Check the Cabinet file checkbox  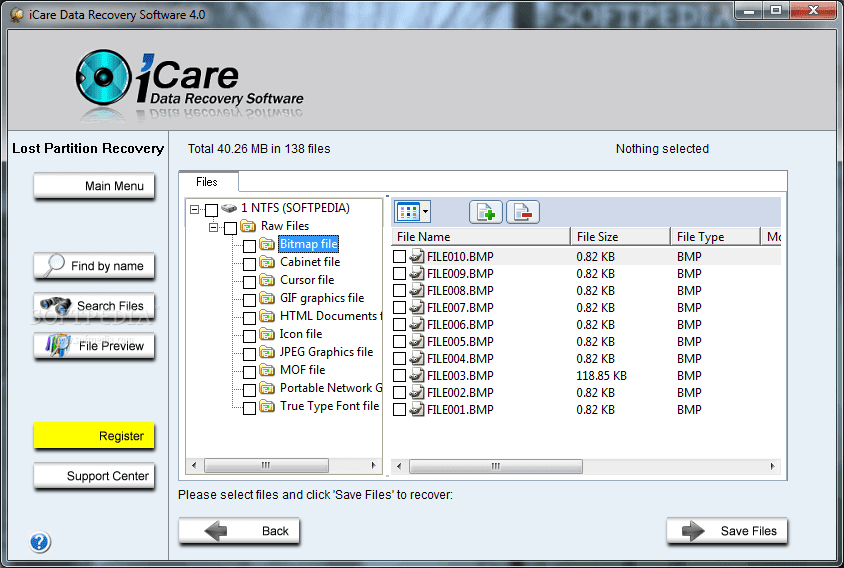click(249, 264)
